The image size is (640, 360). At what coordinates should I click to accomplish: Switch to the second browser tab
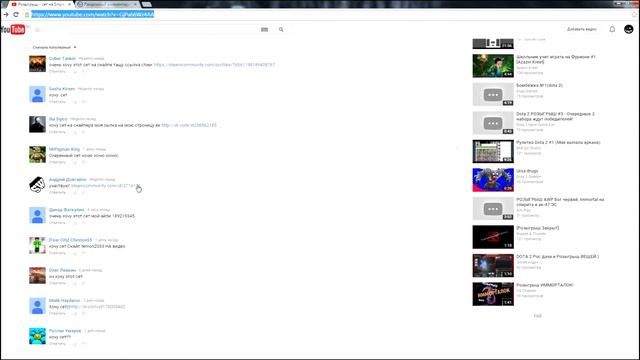pos(107,4)
